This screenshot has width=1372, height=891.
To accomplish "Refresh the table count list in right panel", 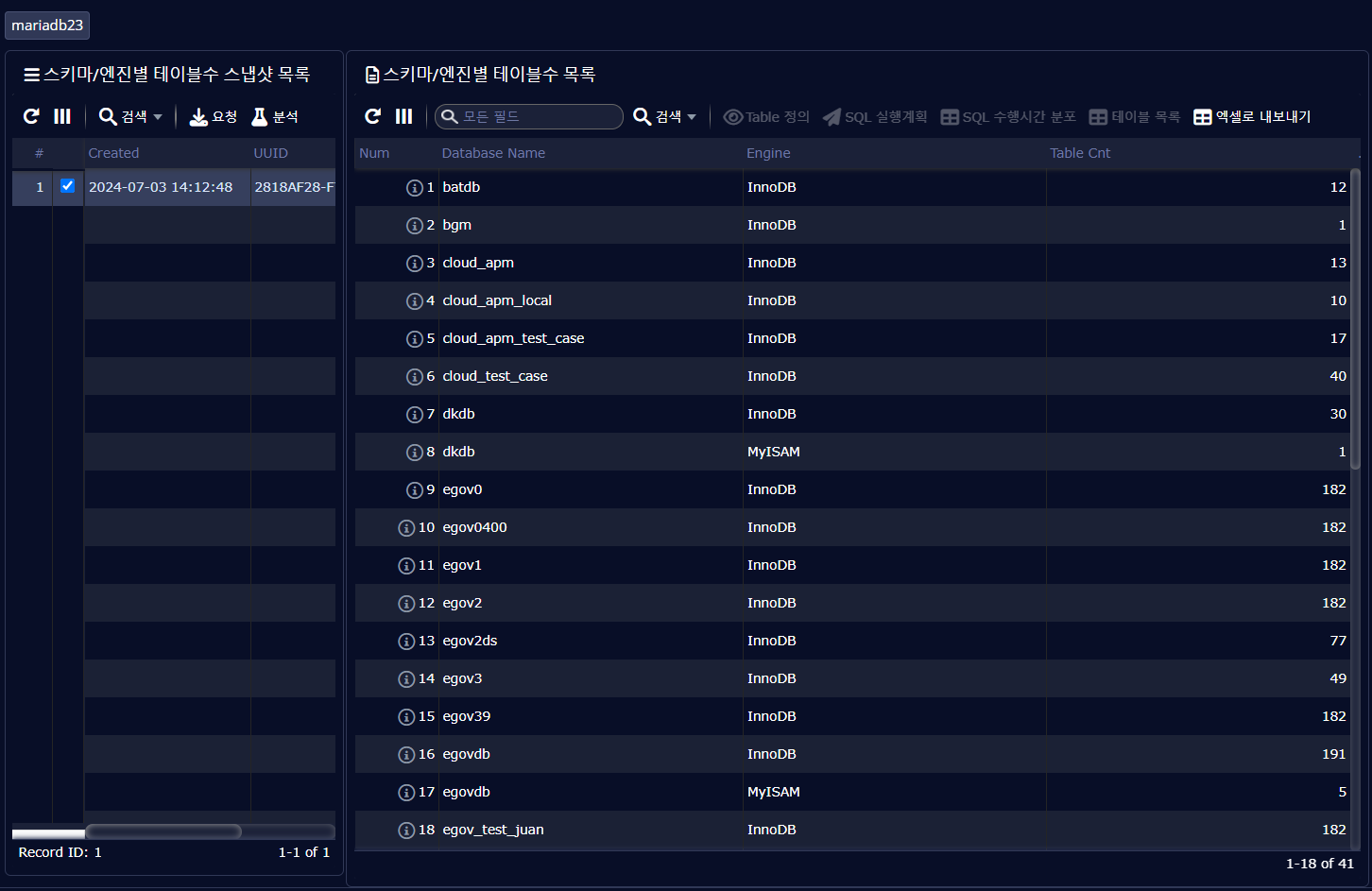I will coord(373,116).
